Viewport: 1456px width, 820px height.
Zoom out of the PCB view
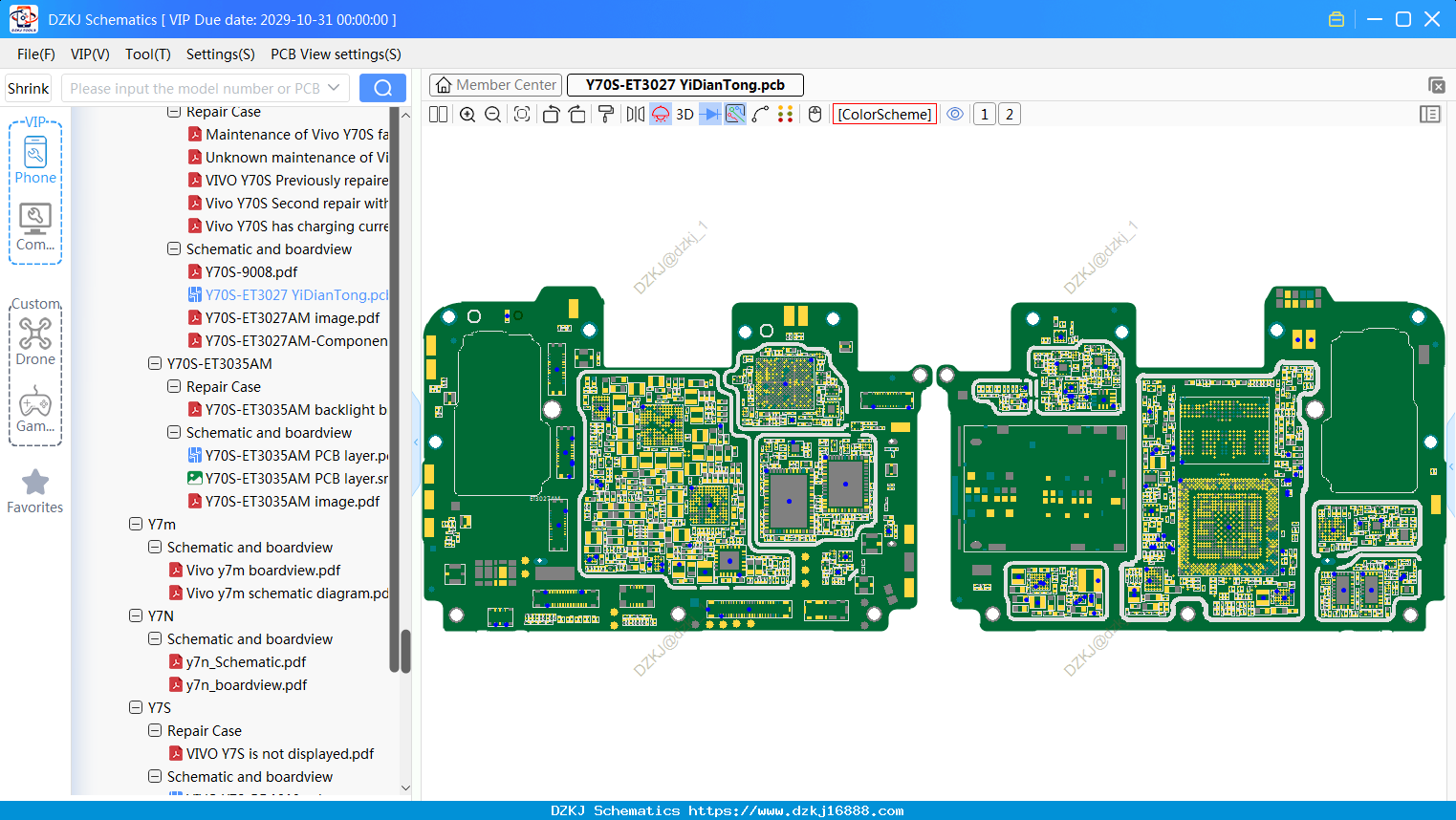click(492, 115)
